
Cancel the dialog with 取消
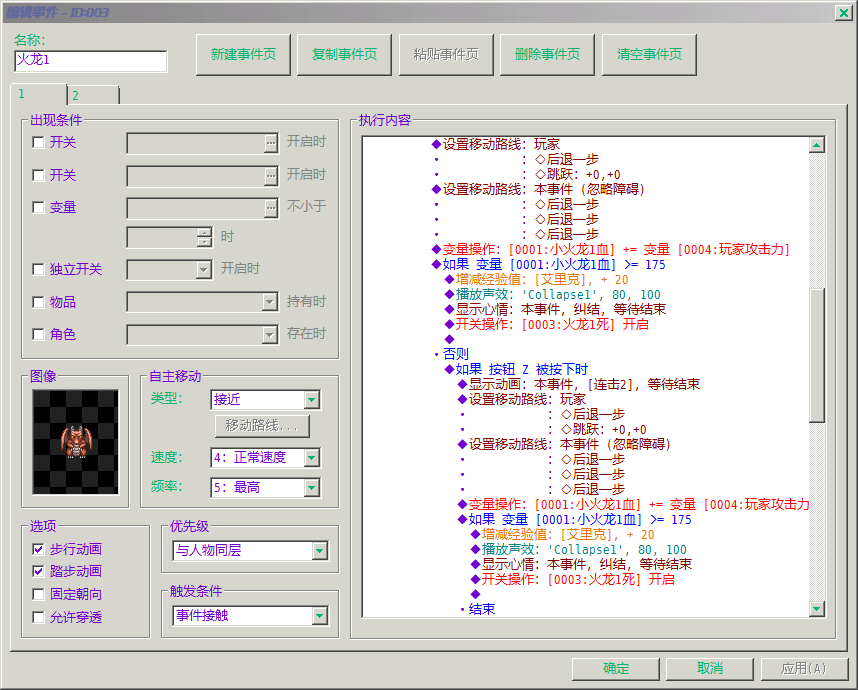point(710,669)
